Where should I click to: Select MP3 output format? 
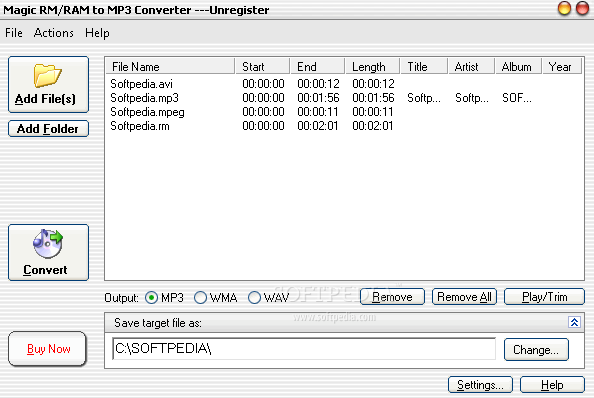coord(151,298)
